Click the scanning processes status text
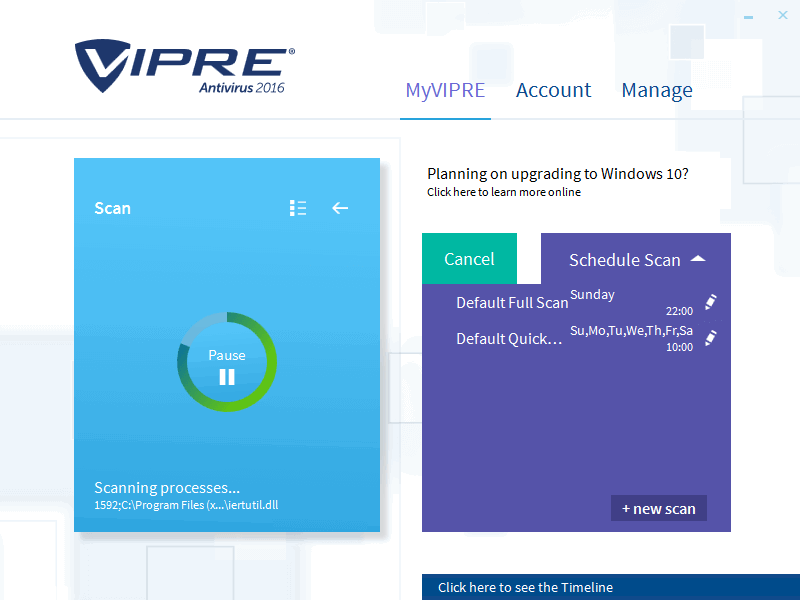 pyautogui.click(x=165, y=488)
